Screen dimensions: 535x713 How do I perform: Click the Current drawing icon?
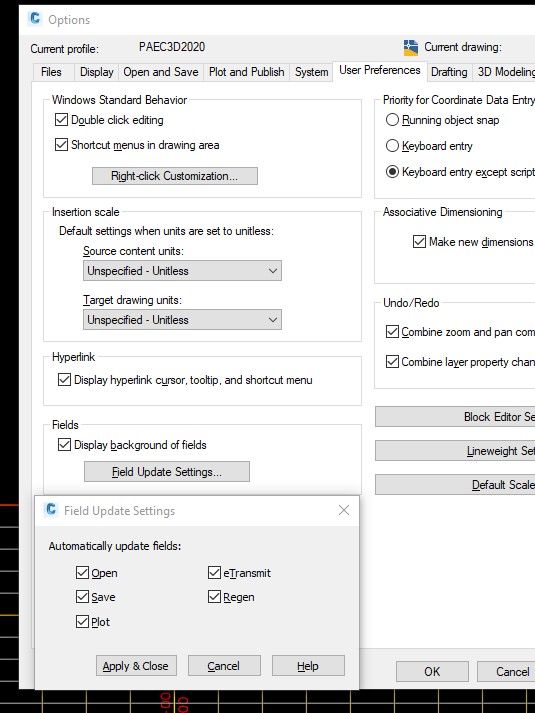pyautogui.click(x=411, y=47)
